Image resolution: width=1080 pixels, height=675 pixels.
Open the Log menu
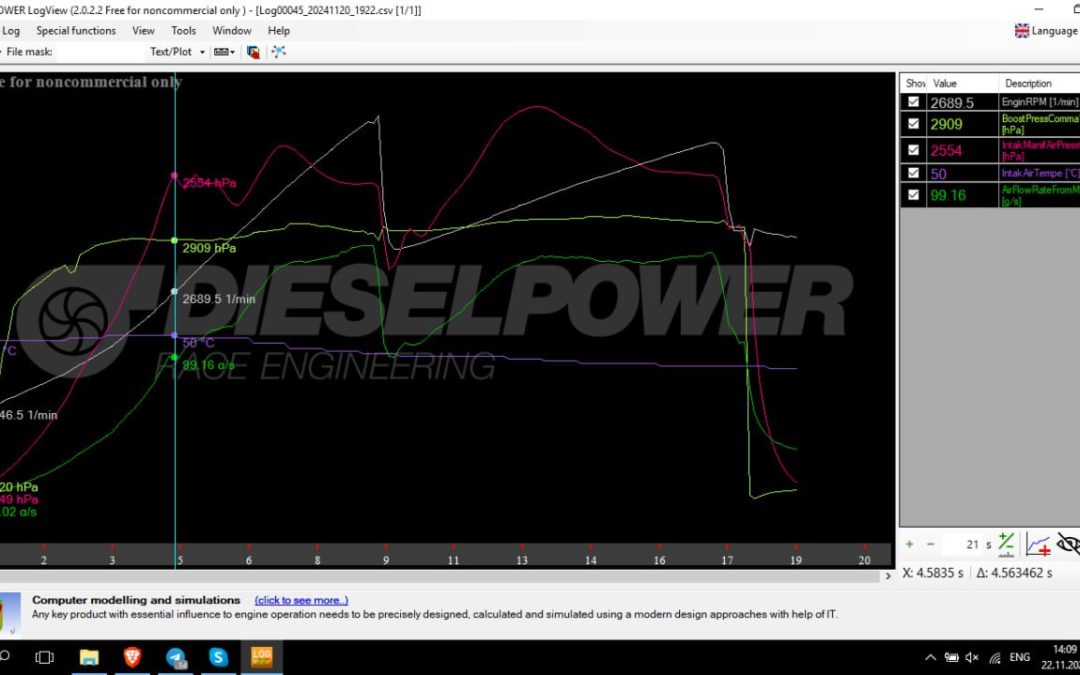[x=11, y=31]
